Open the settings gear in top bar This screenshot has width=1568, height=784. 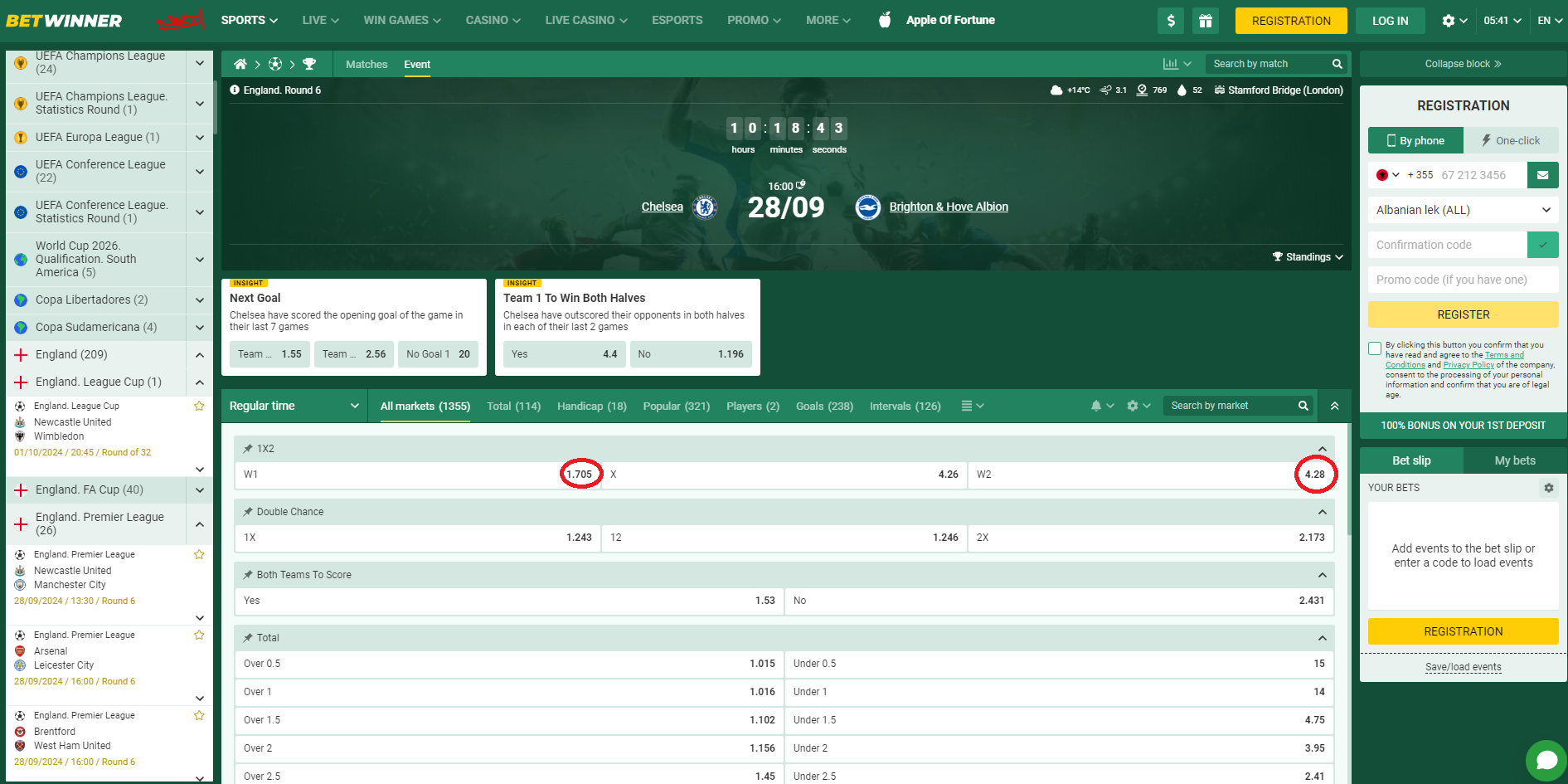(1449, 21)
